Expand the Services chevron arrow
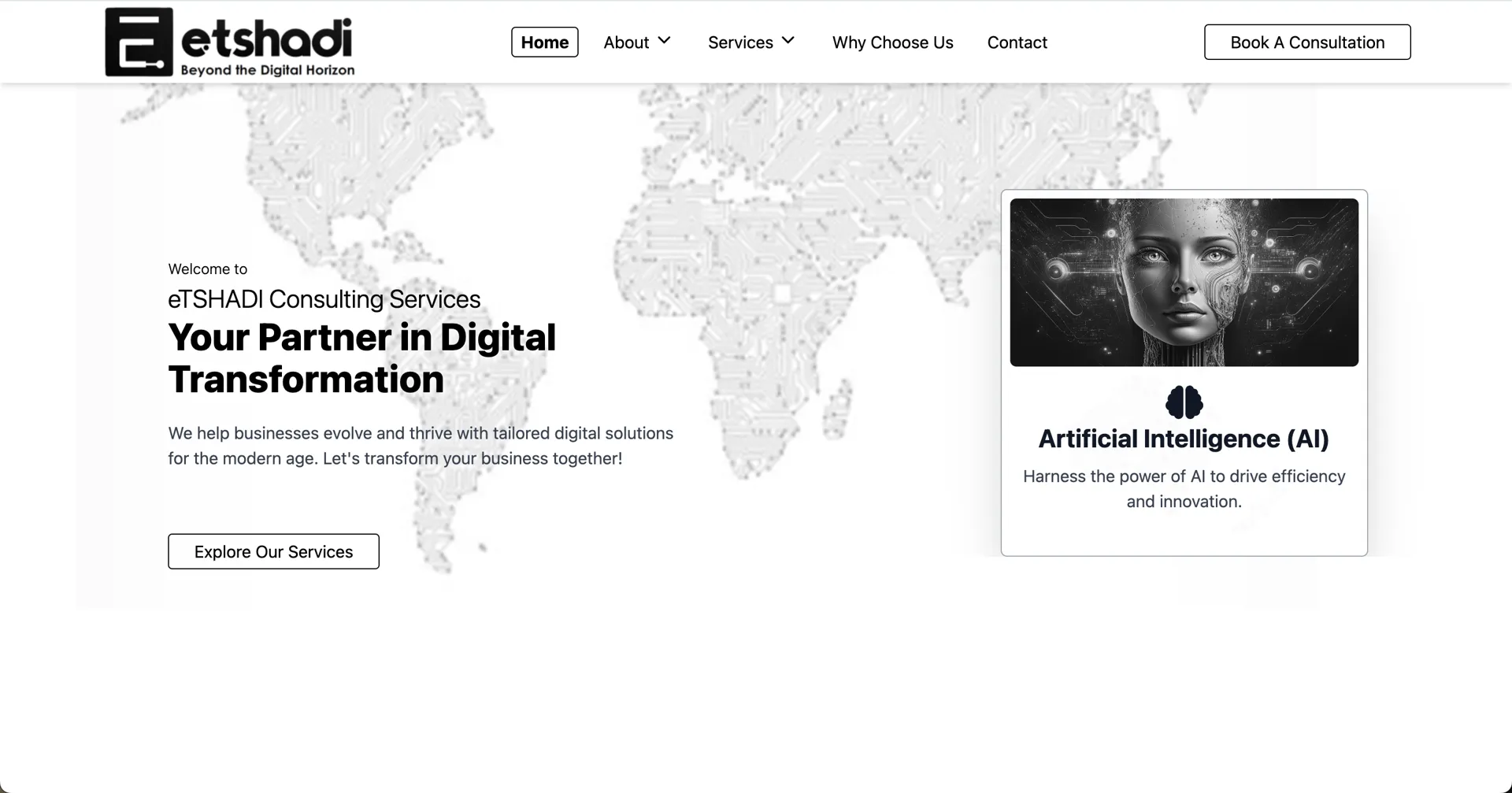This screenshot has height=793, width=1512. point(787,40)
